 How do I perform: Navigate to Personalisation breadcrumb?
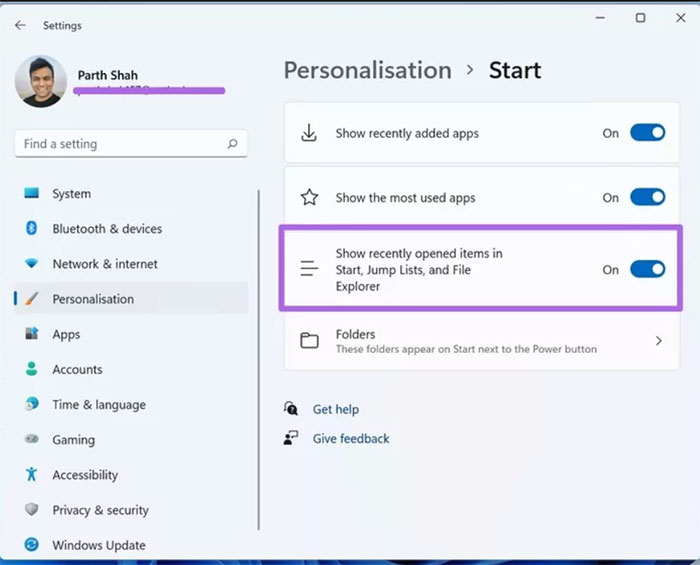coord(367,70)
